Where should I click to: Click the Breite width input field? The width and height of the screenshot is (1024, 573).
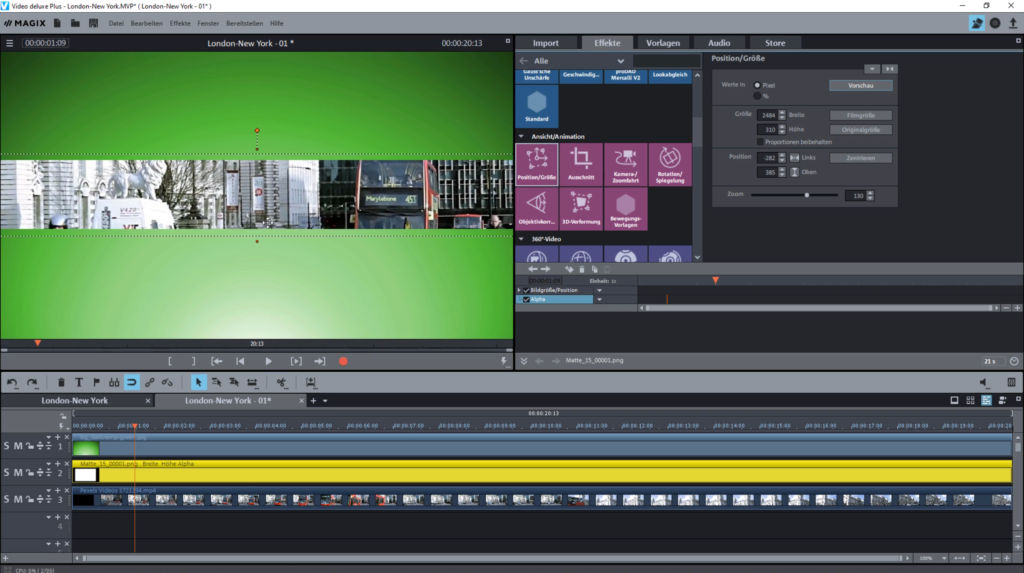767,115
